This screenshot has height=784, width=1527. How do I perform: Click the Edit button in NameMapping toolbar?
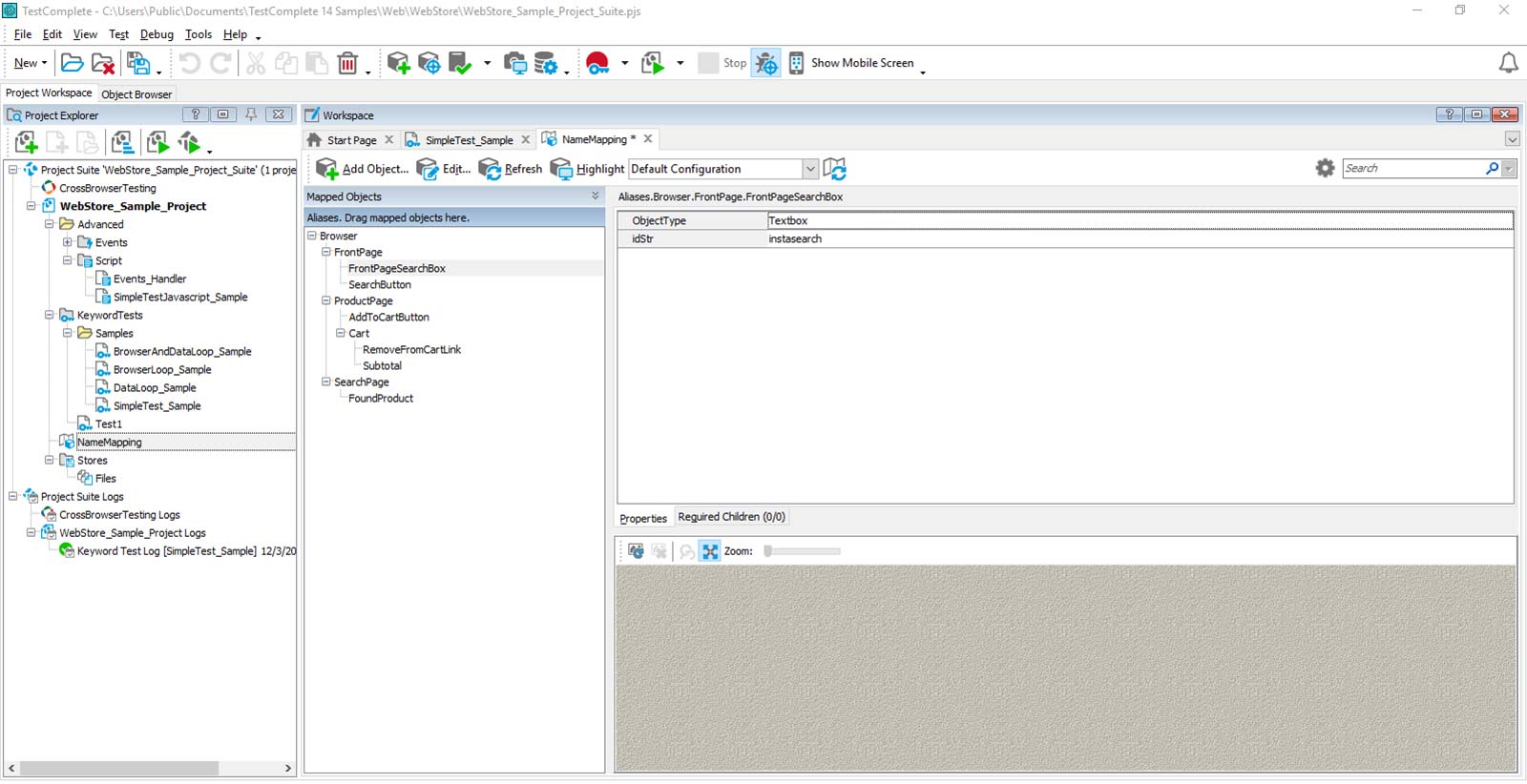(x=444, y=169)
